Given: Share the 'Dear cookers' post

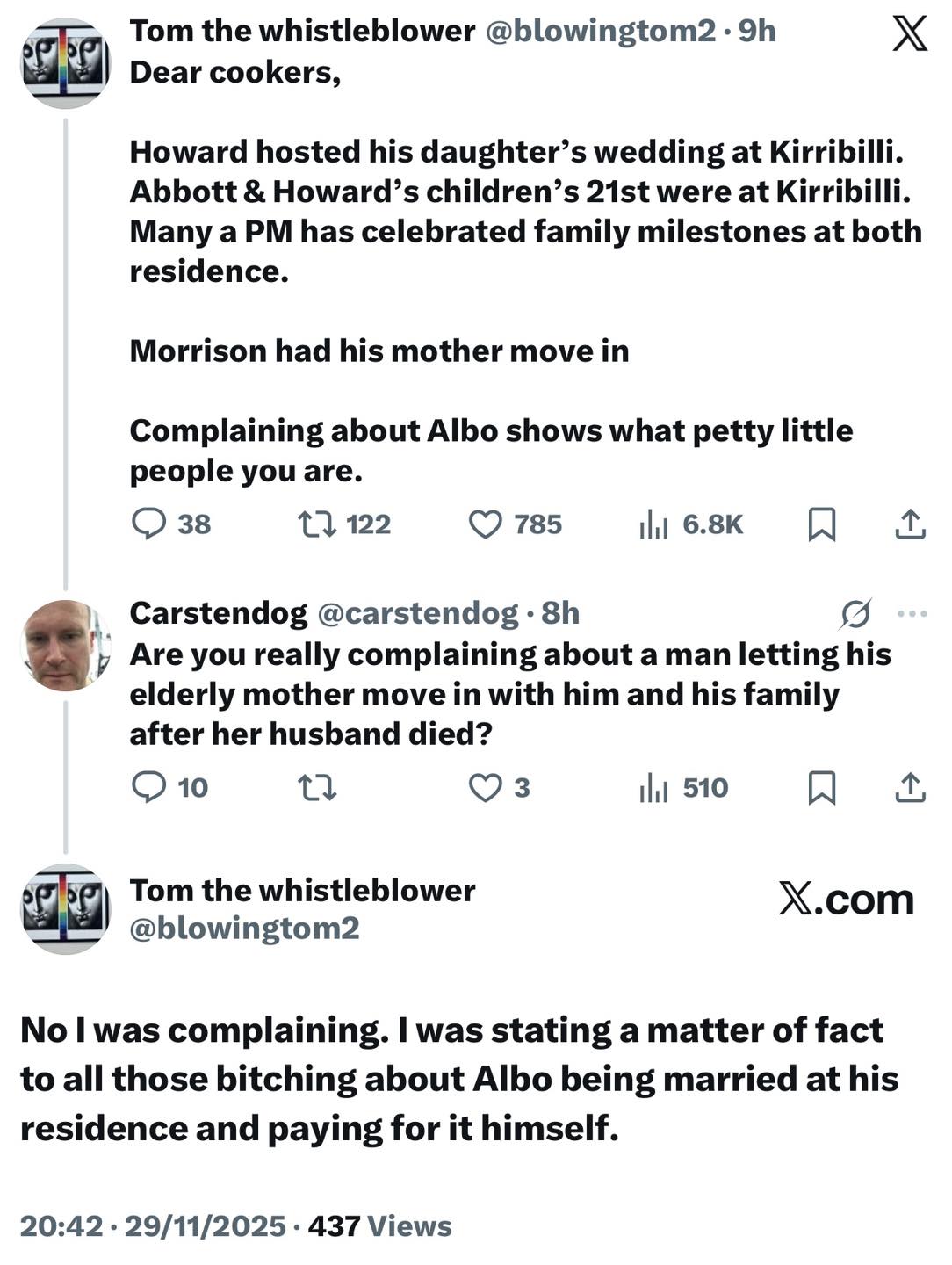Looking at the screenshot, I should tap(910, 524).
